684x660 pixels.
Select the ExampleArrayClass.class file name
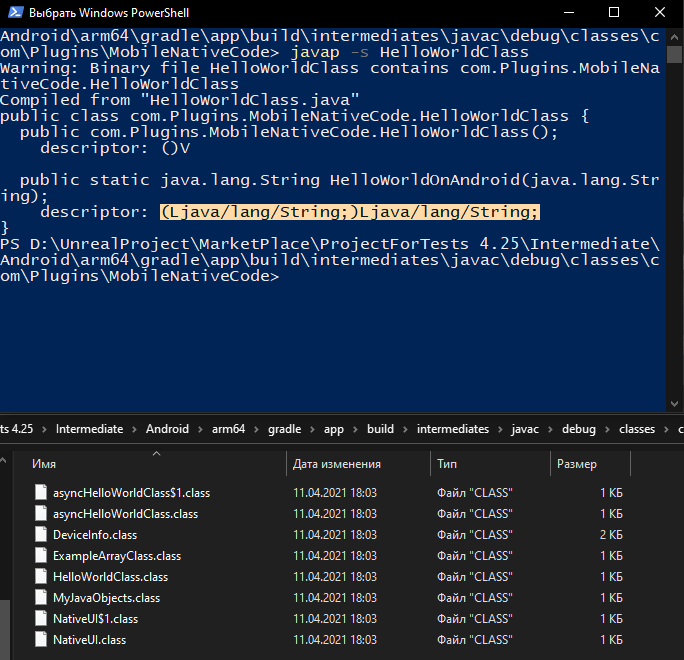coord(116,556)
